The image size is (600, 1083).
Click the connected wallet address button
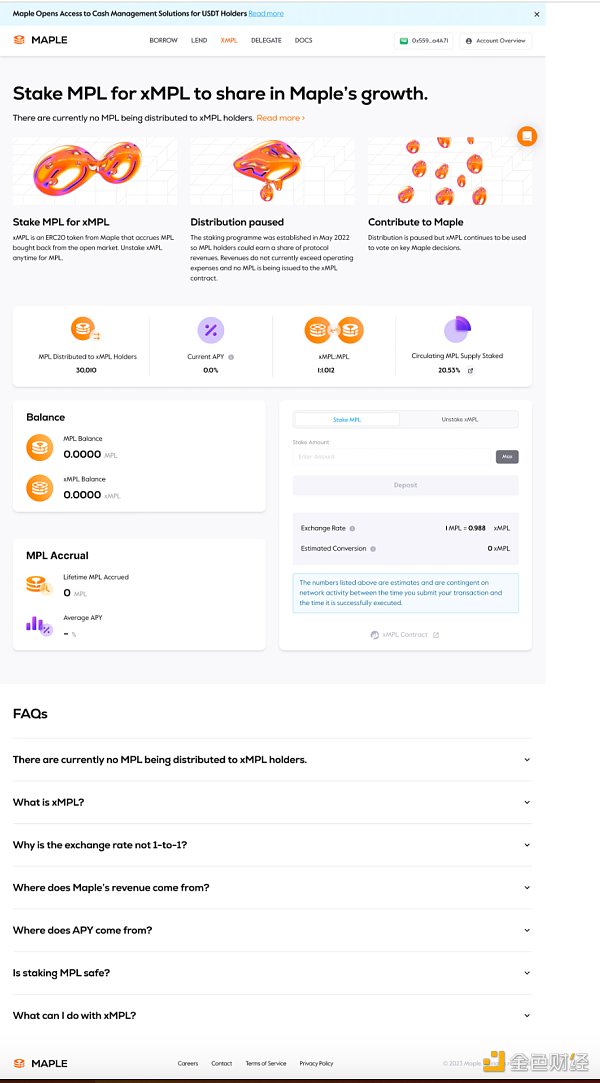pos(424,41)
